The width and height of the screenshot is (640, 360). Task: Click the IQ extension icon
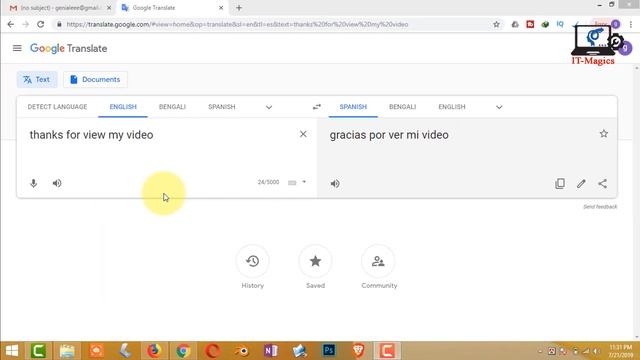560,24
